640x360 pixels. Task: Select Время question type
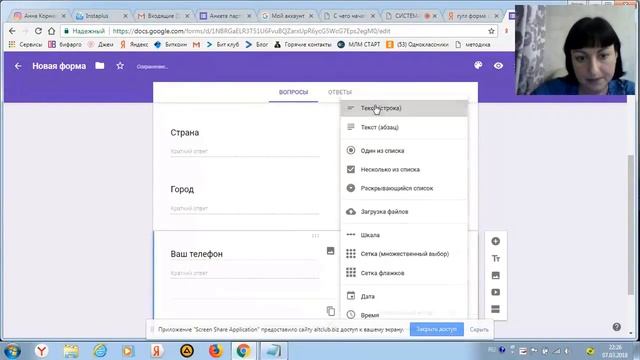(x=404, y=315)
